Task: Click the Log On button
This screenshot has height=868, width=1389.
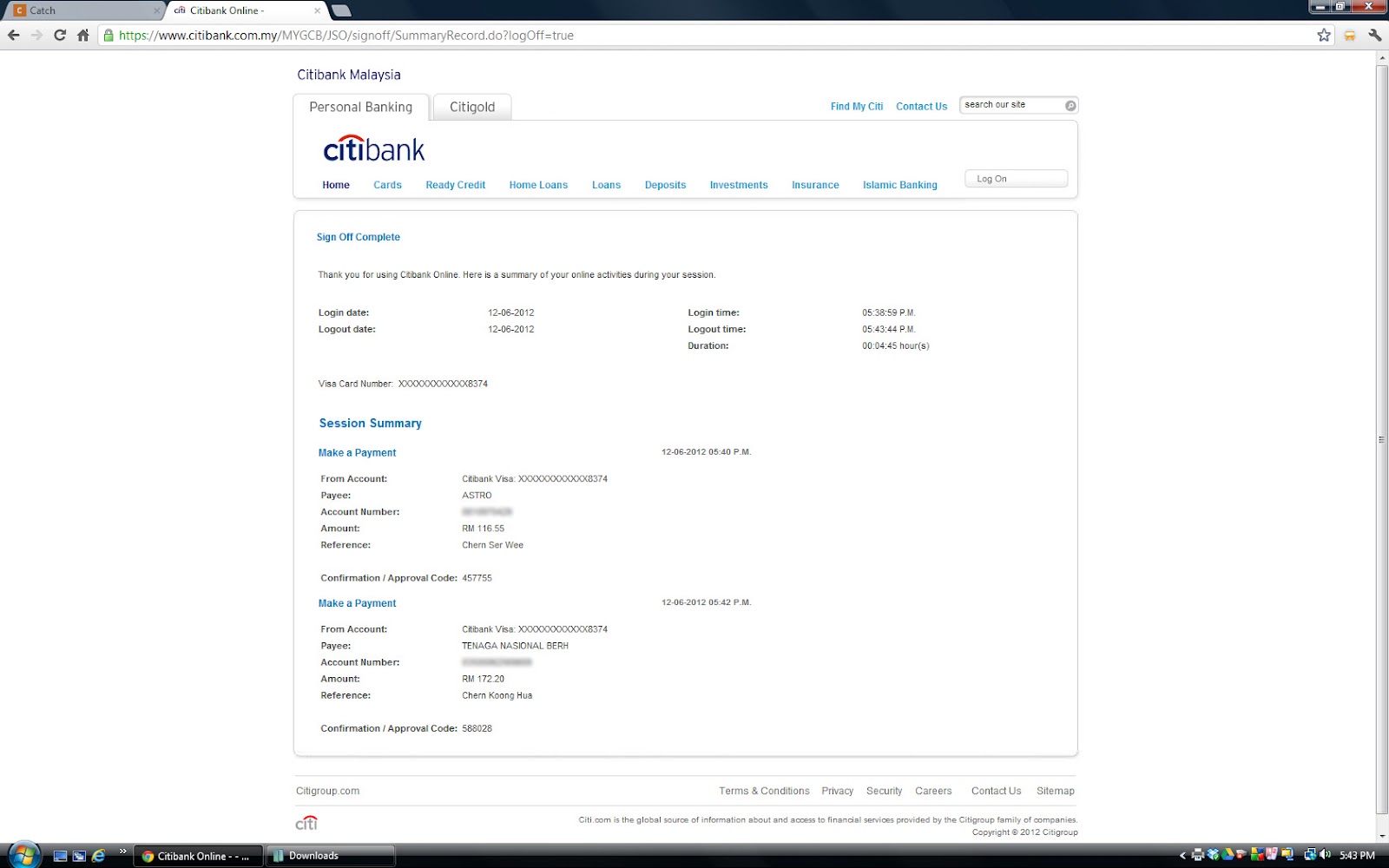Action: [1015, 178]
